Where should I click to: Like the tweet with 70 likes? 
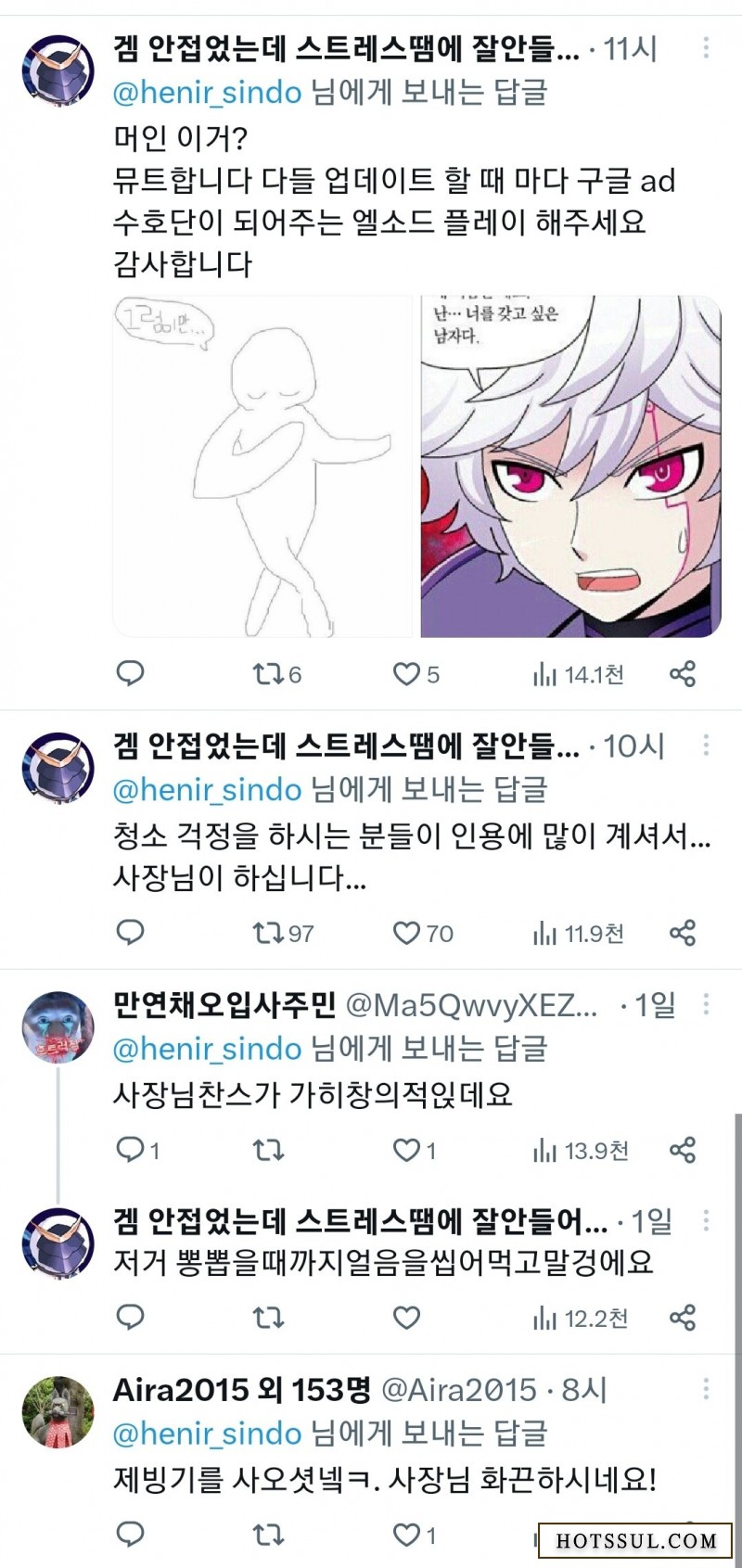click(x=423, y=933)
